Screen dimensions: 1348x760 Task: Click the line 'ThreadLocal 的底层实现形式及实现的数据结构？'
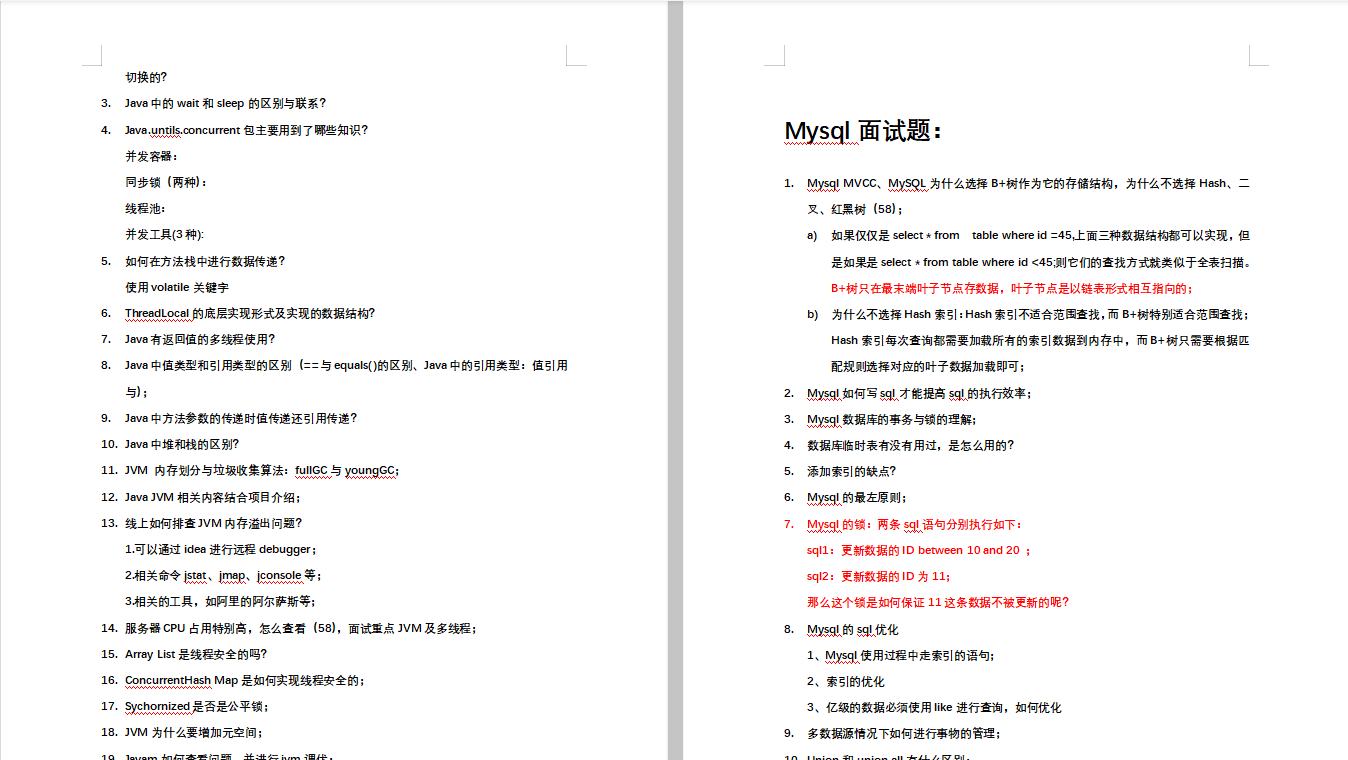[250, 313]
